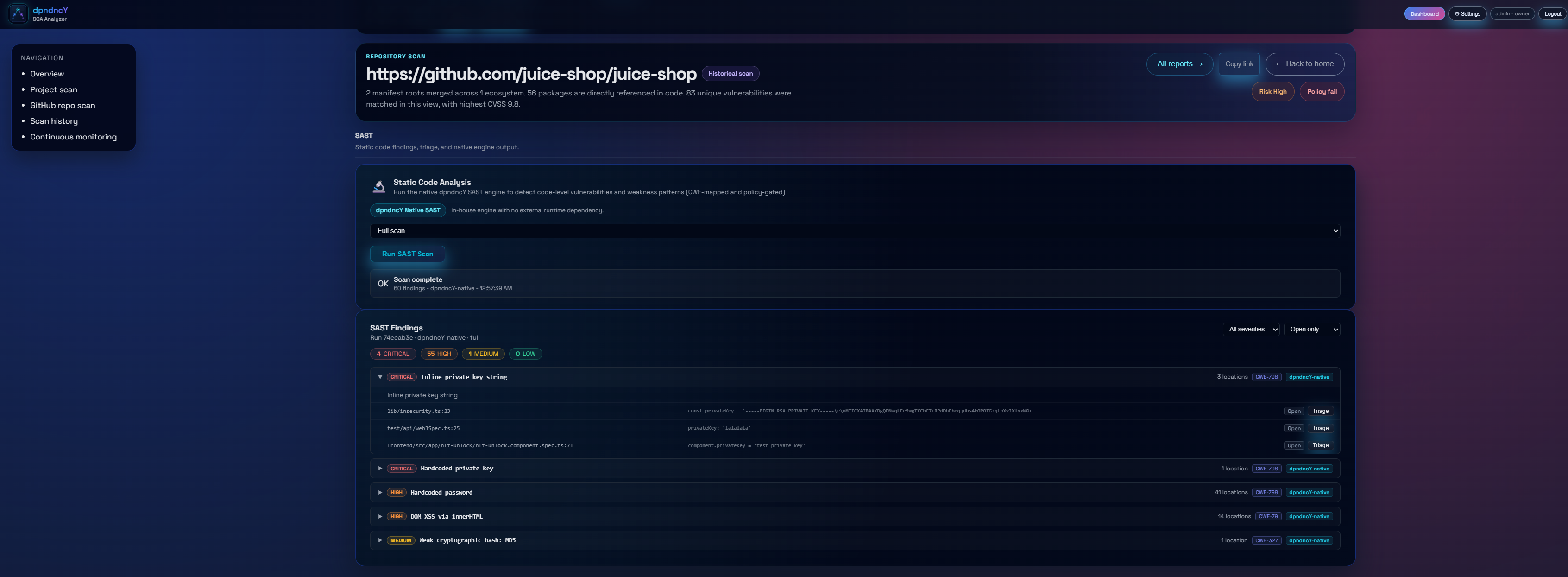1568x577 pixels.
Task: Expand the DOM XSS via innerHTML finding
Action: point(380,517)
